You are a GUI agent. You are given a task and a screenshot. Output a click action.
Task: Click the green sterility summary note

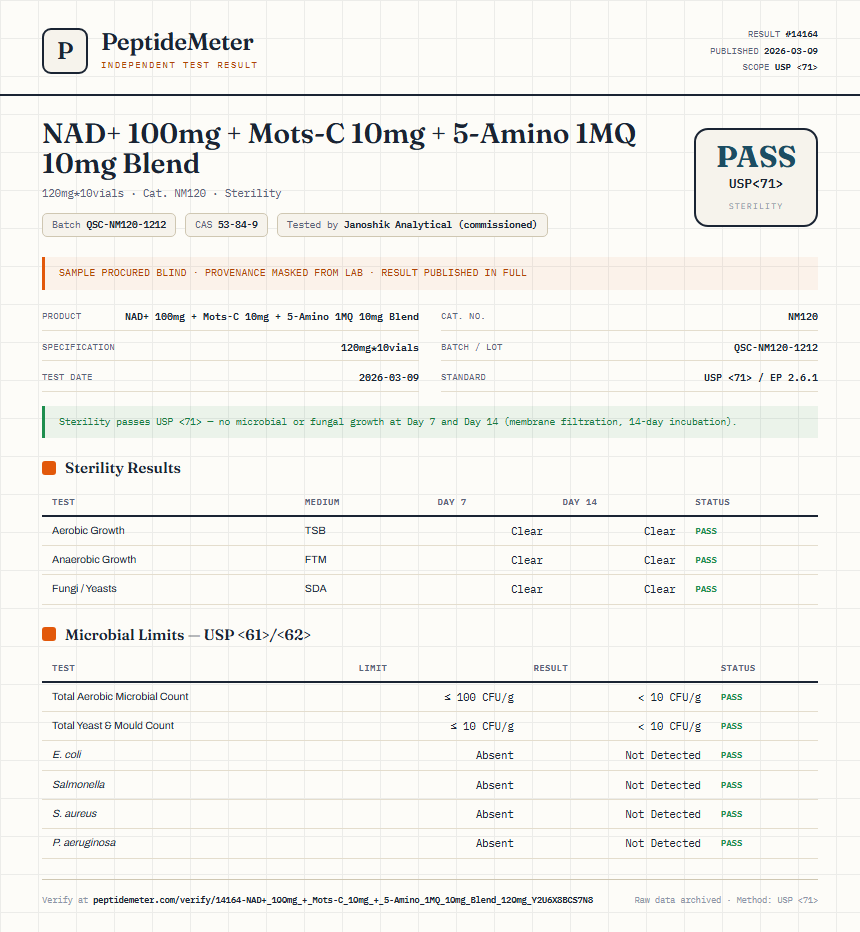pyautogui.click(x=430, y=422)
